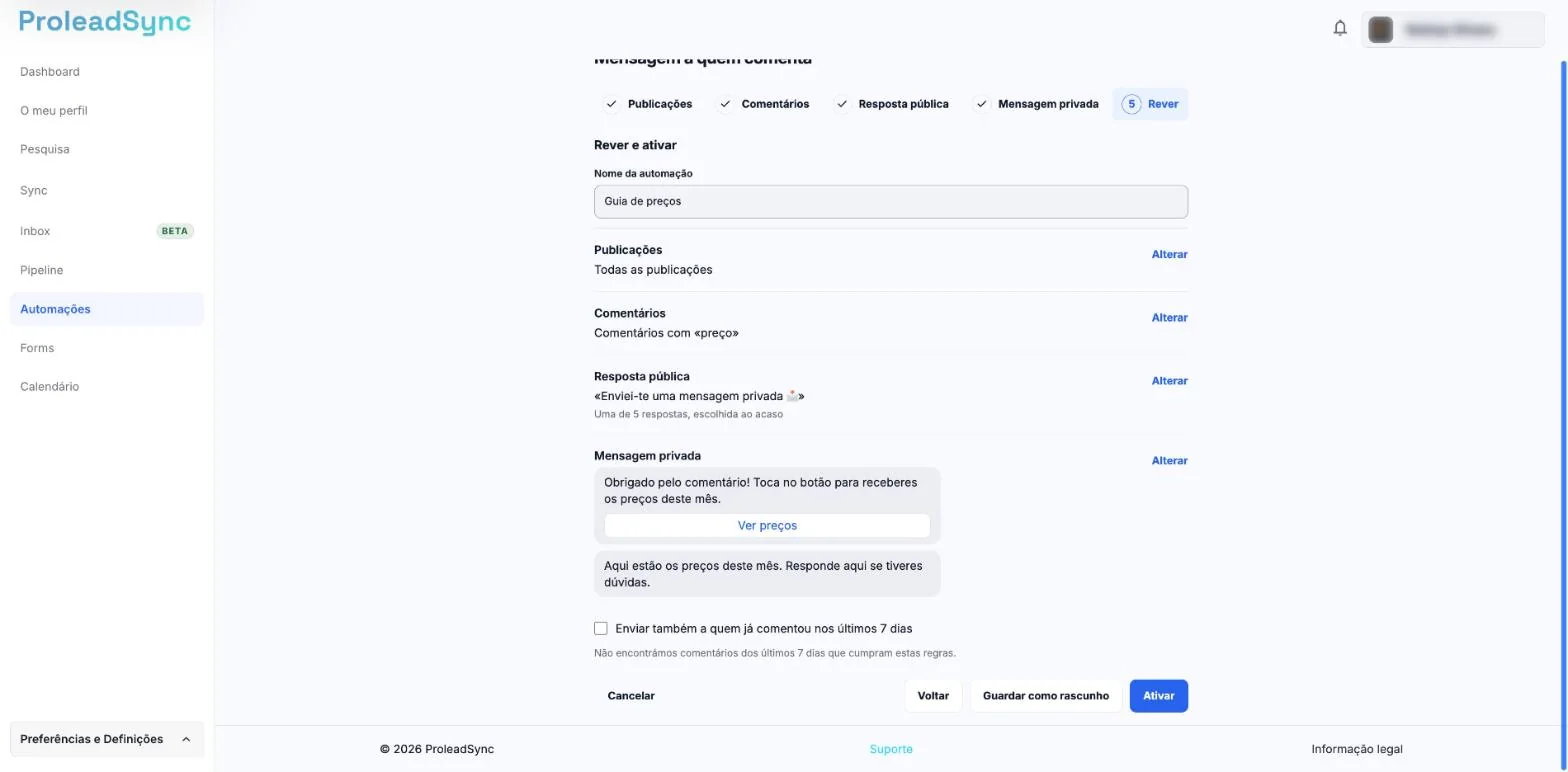Go to the Mensagem privada step
Screen dimensions: 1568x772
pyautogui.click(x=1036, y=104)
